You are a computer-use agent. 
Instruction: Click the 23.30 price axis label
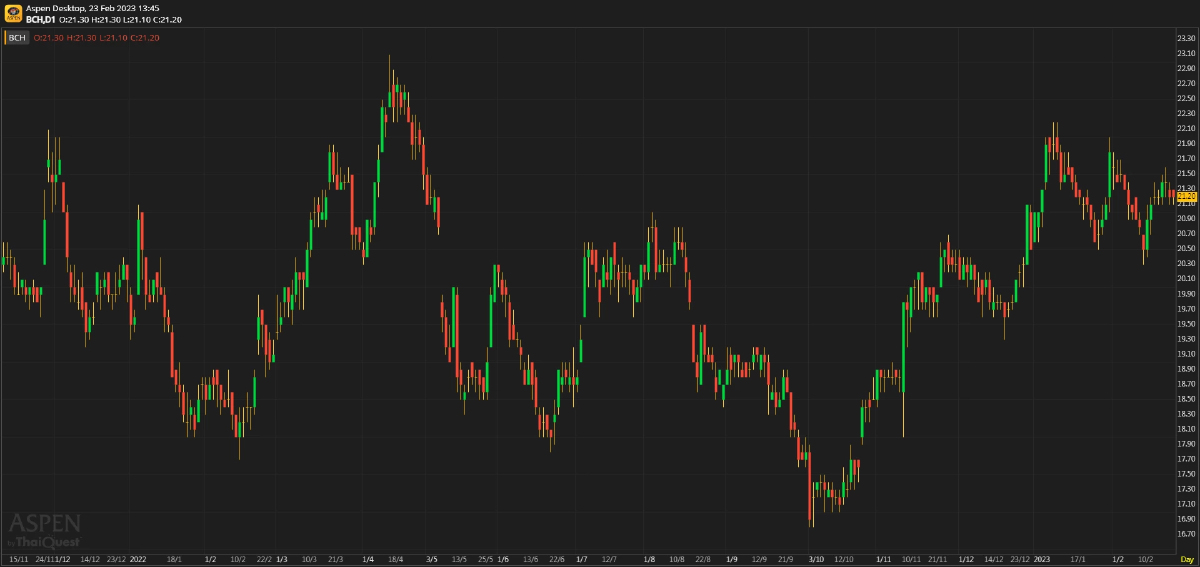click(x=1187, y=38)
